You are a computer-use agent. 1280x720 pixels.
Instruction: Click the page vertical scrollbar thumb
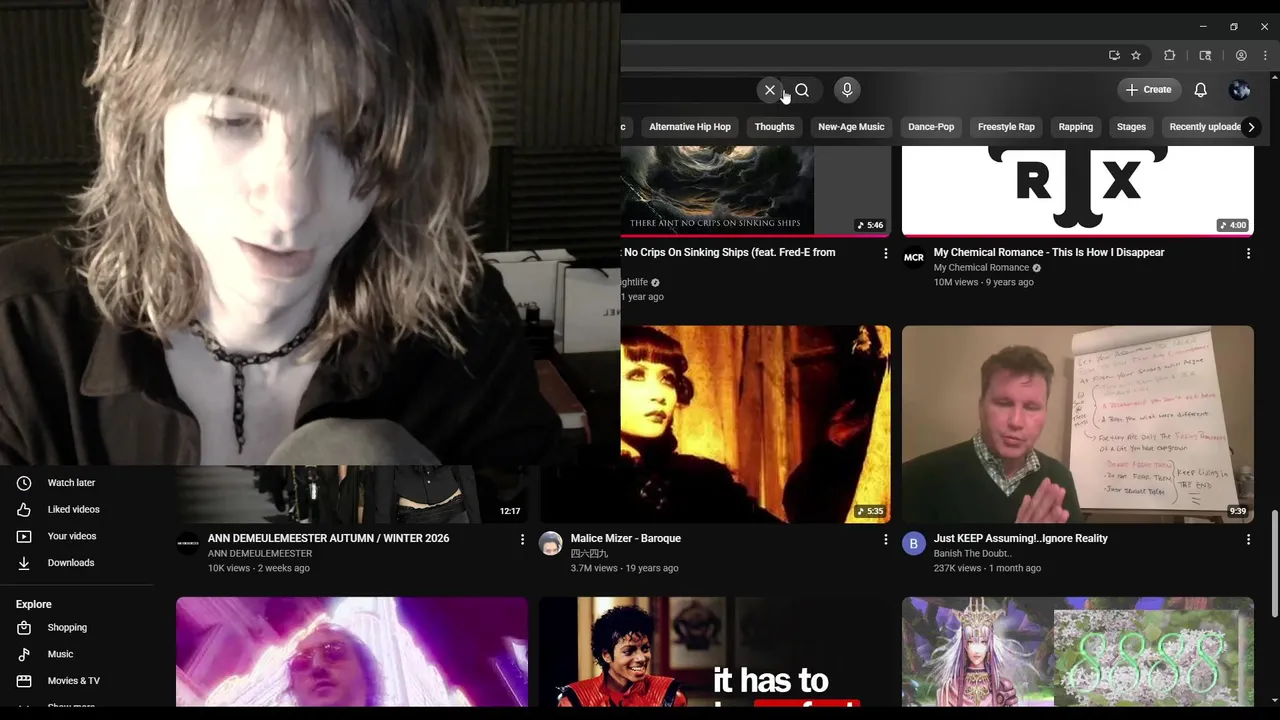[x=1274, y=563]
